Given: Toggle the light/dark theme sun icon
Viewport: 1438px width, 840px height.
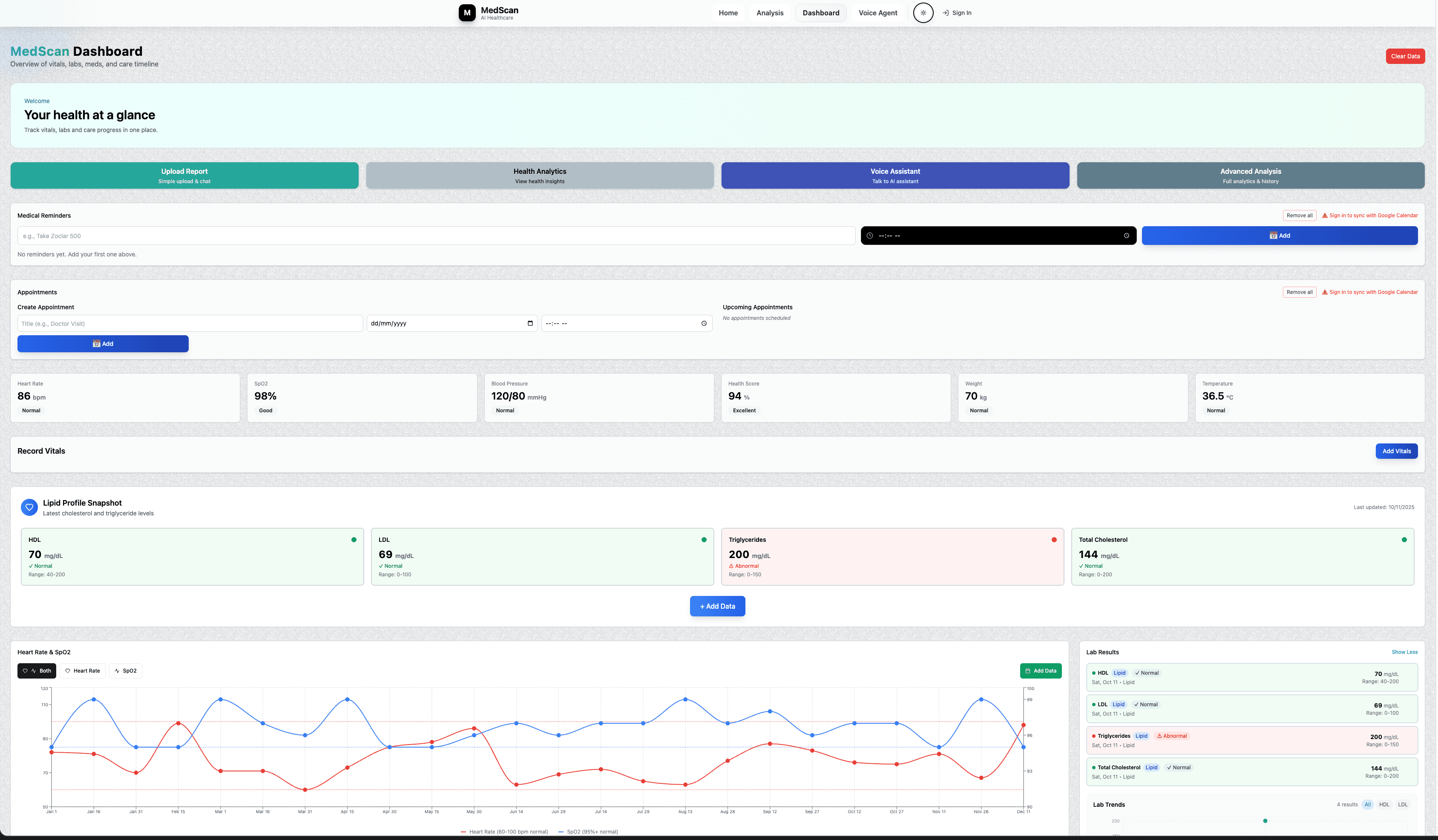Looking at the screenshot, I should [923, 12].
